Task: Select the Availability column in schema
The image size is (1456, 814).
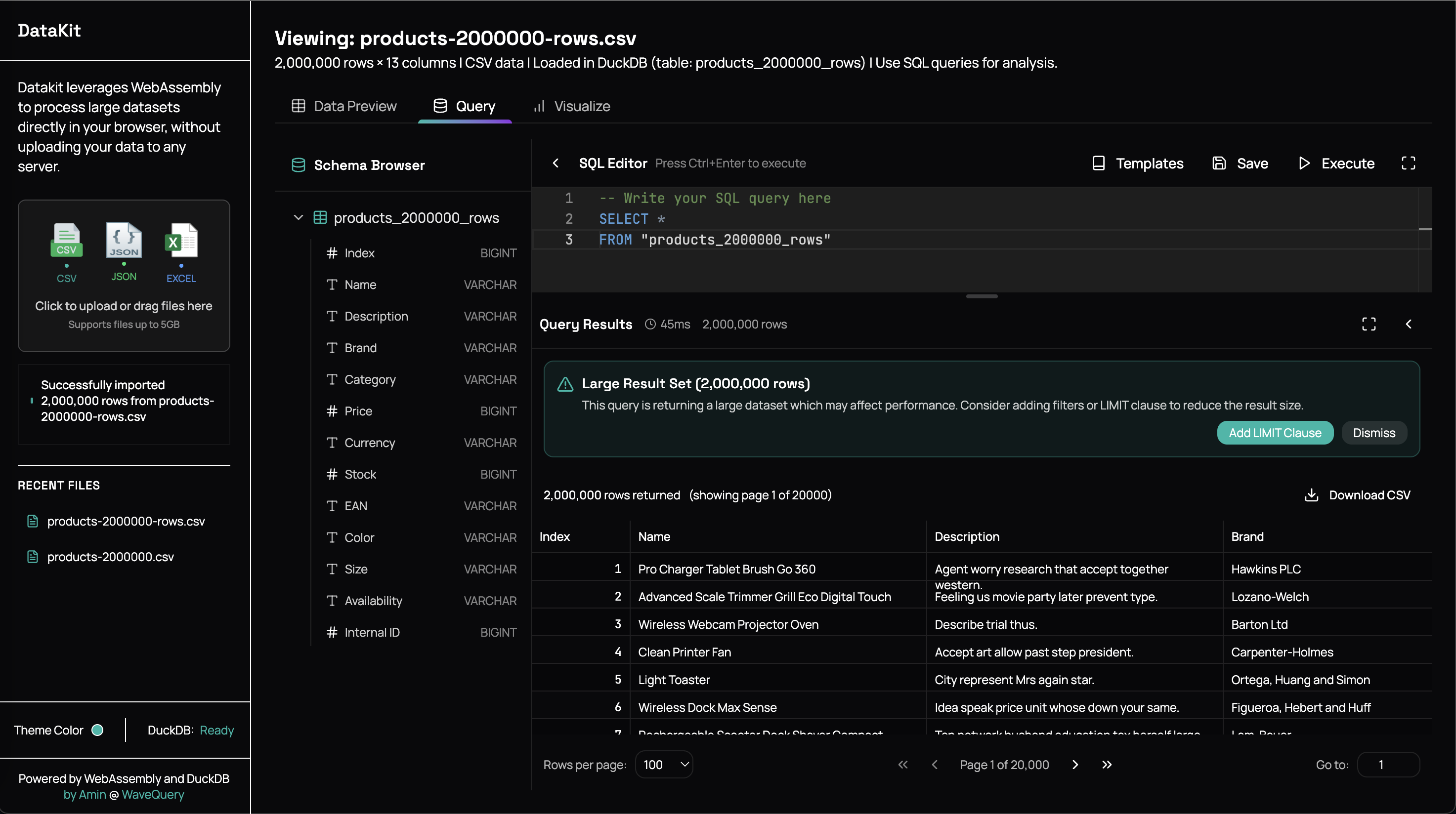Action: tap(421, 601)
